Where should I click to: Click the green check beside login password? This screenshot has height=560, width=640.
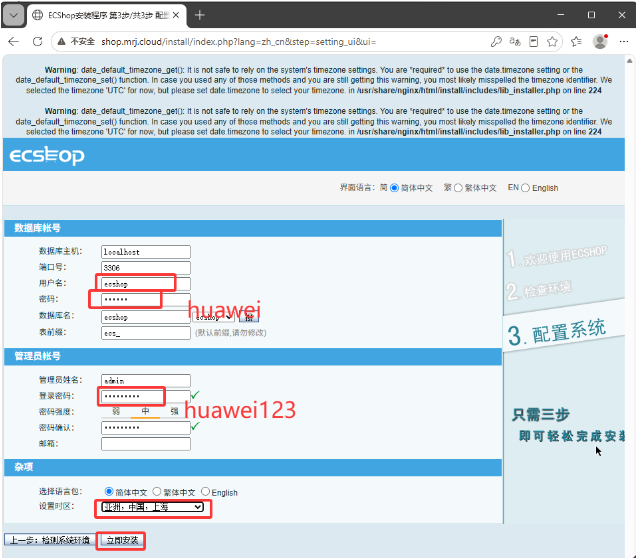pos(195,395)
